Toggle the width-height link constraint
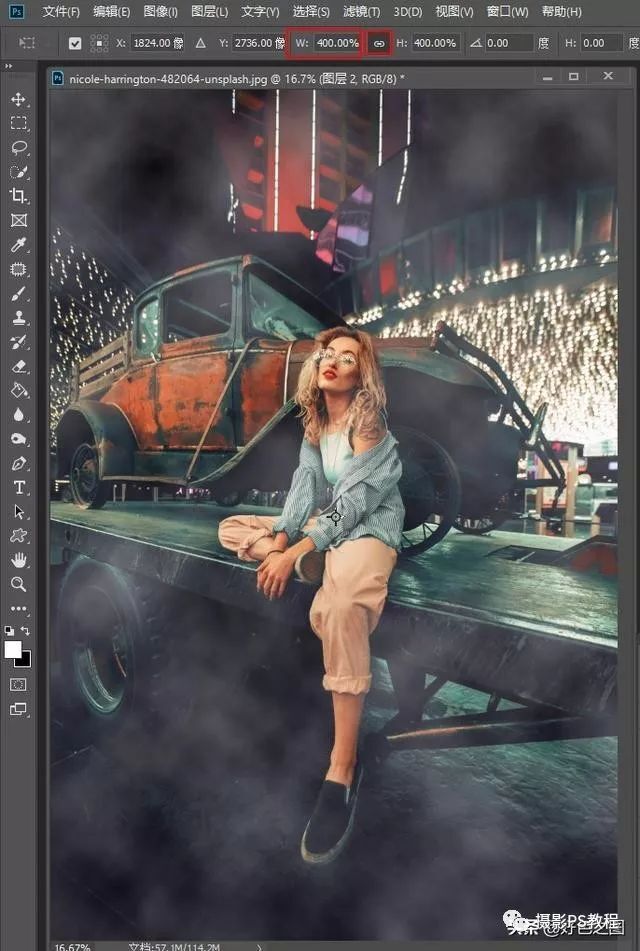 point(378,44)
